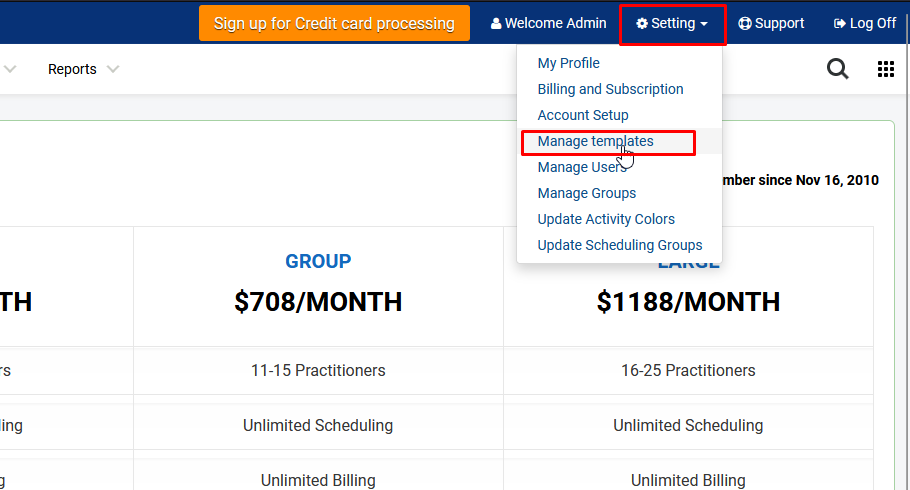Click the Setting gear icon
Screen dimensions: 910x490
(x=641, y=23)
